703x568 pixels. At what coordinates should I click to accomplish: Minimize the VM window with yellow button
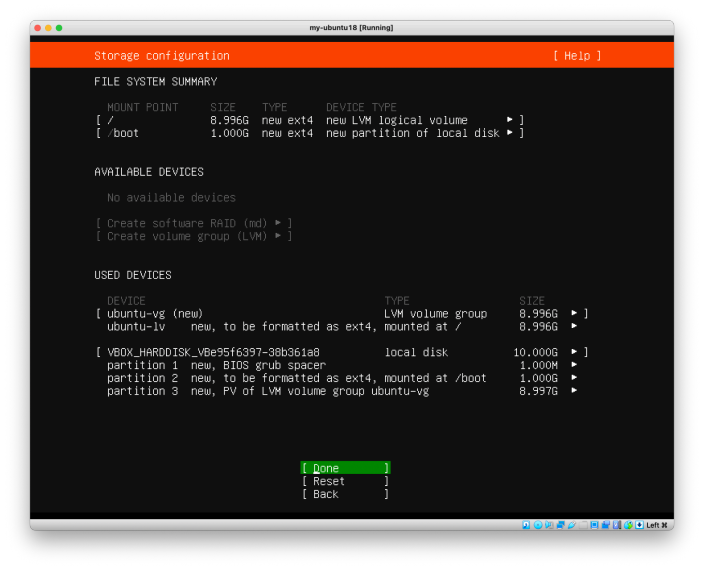pos(48,28)
